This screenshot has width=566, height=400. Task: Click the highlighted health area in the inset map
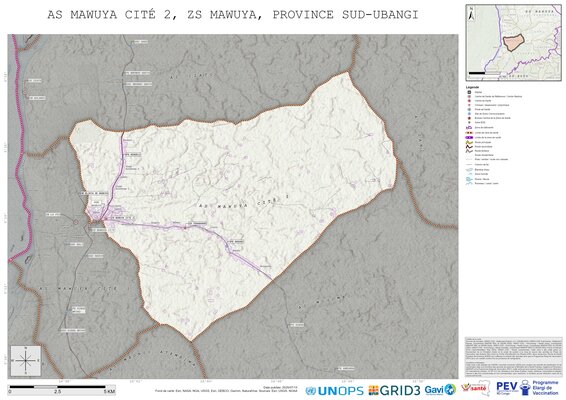pos(513,43)
